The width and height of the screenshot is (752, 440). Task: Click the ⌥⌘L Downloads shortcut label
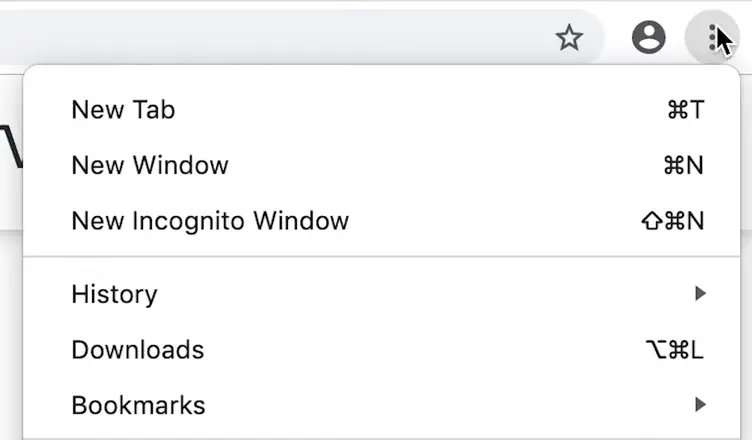pyautogui.click(x=675, y=350)
